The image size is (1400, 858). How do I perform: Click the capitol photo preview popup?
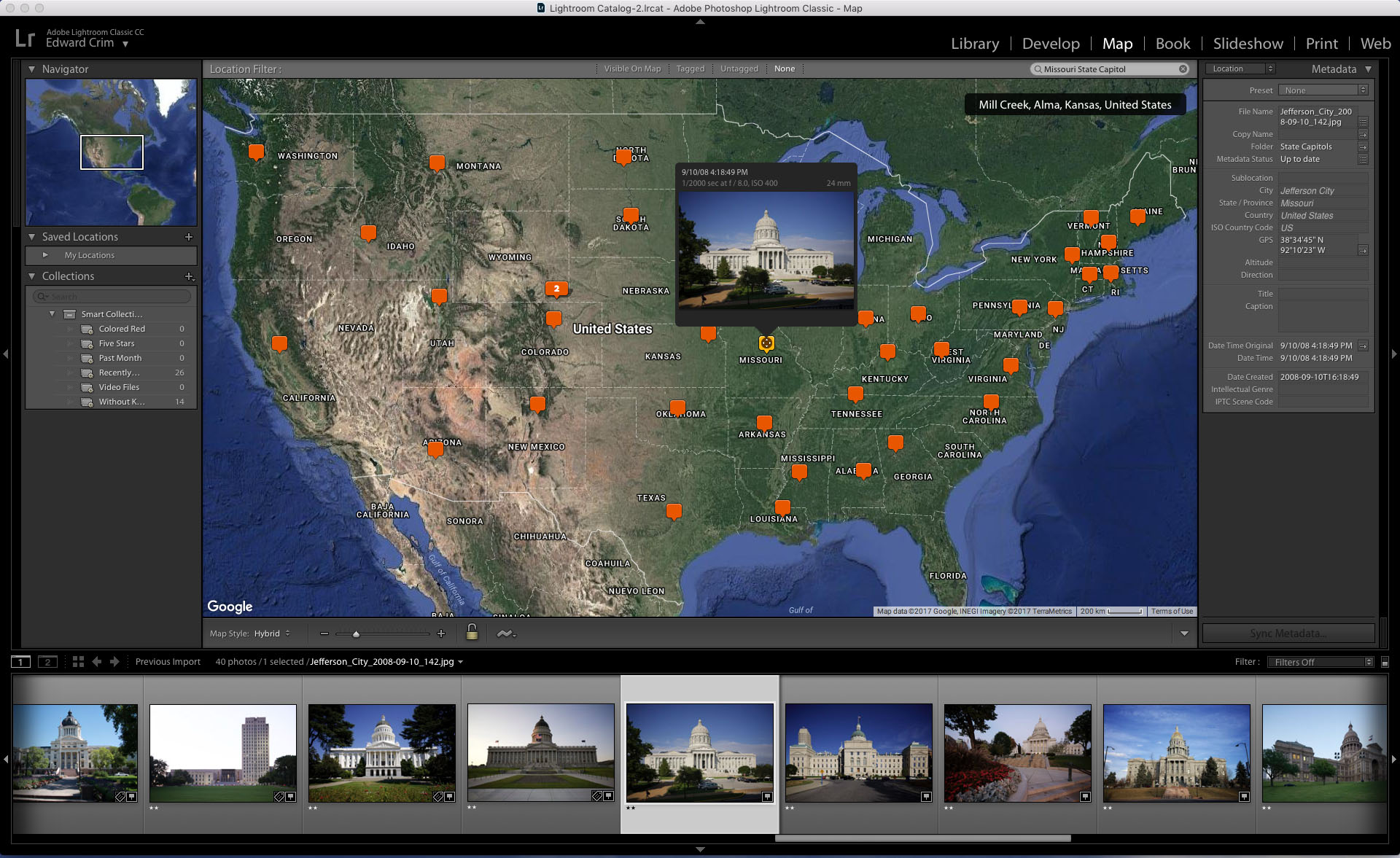(x=766, y=250)
